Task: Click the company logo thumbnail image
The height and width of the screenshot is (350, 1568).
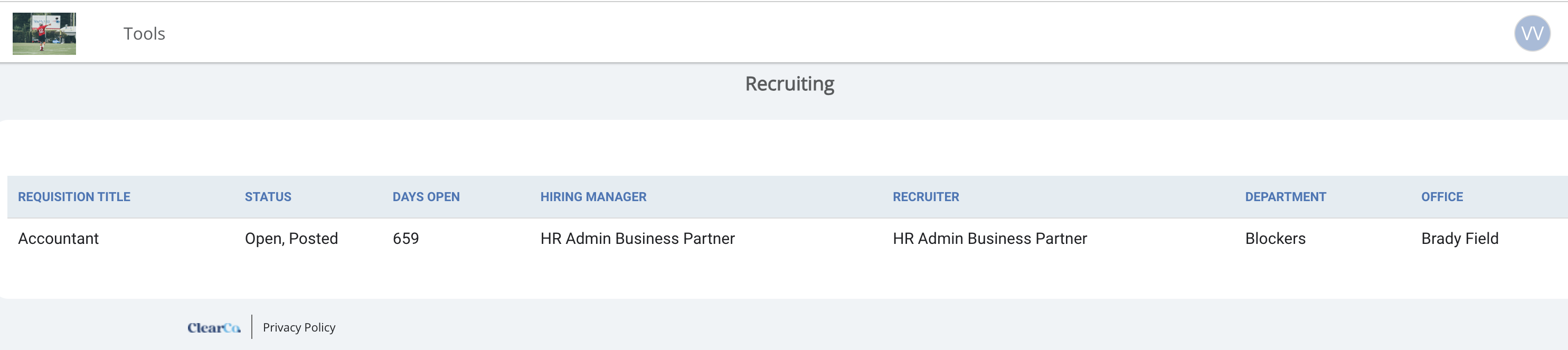Action: point(44,33)
